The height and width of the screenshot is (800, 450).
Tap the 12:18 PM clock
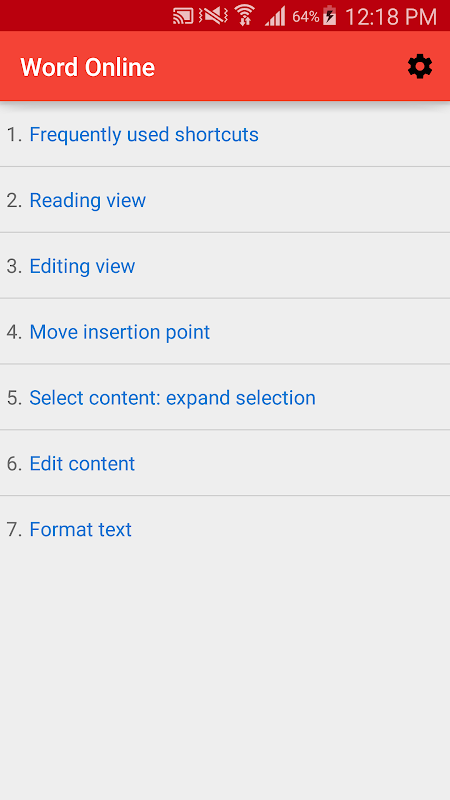point(391,17)
